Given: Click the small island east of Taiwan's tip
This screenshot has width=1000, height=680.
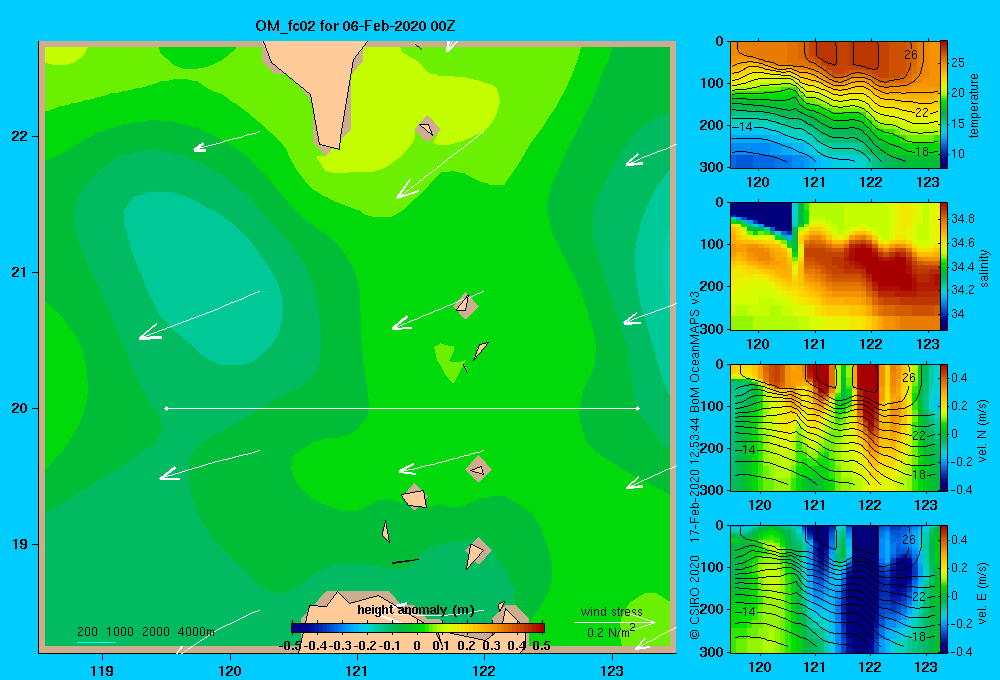Looking at the screenshot, I should point(427,129).
